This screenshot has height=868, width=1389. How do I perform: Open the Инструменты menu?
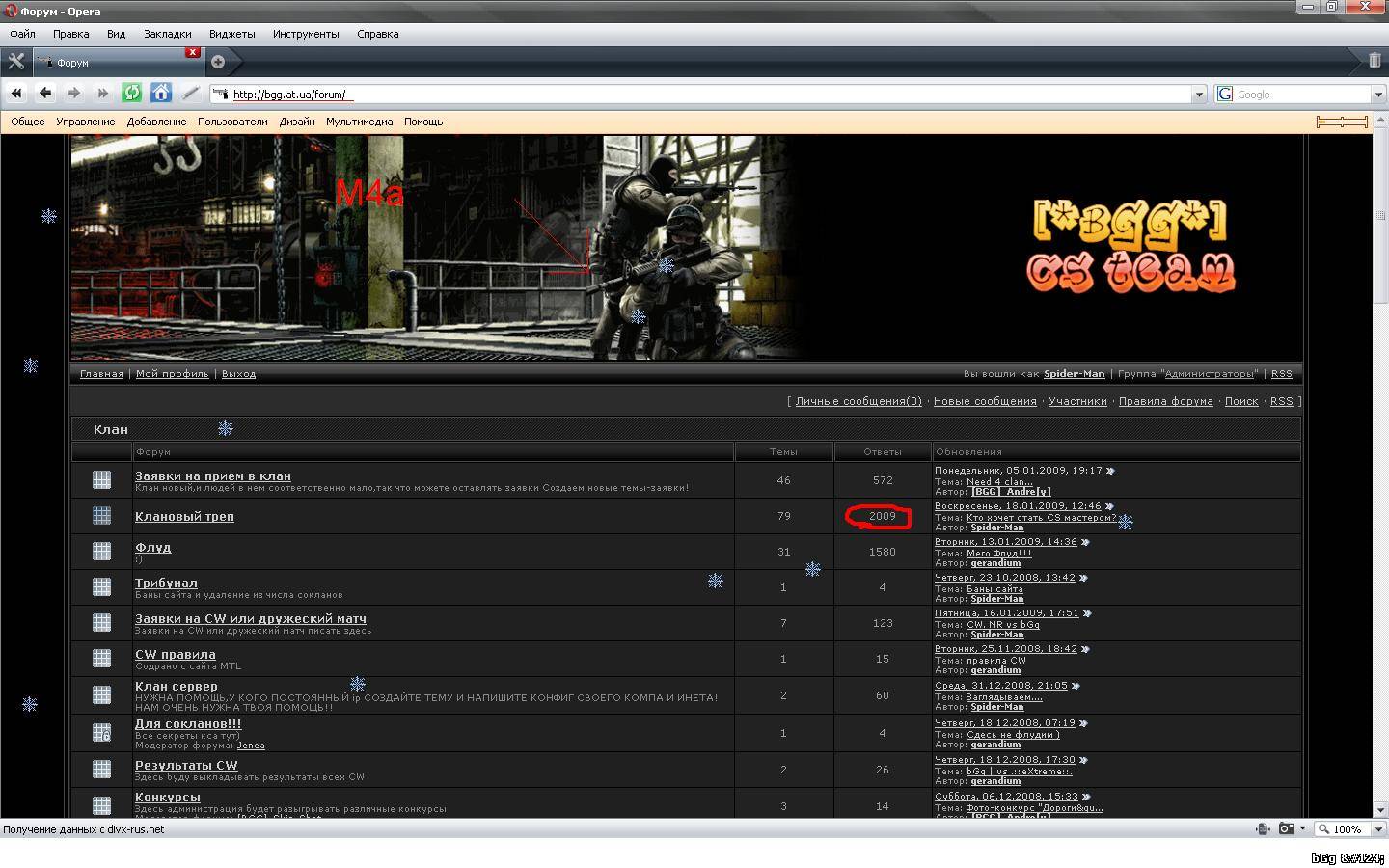(x=306, y=34)
